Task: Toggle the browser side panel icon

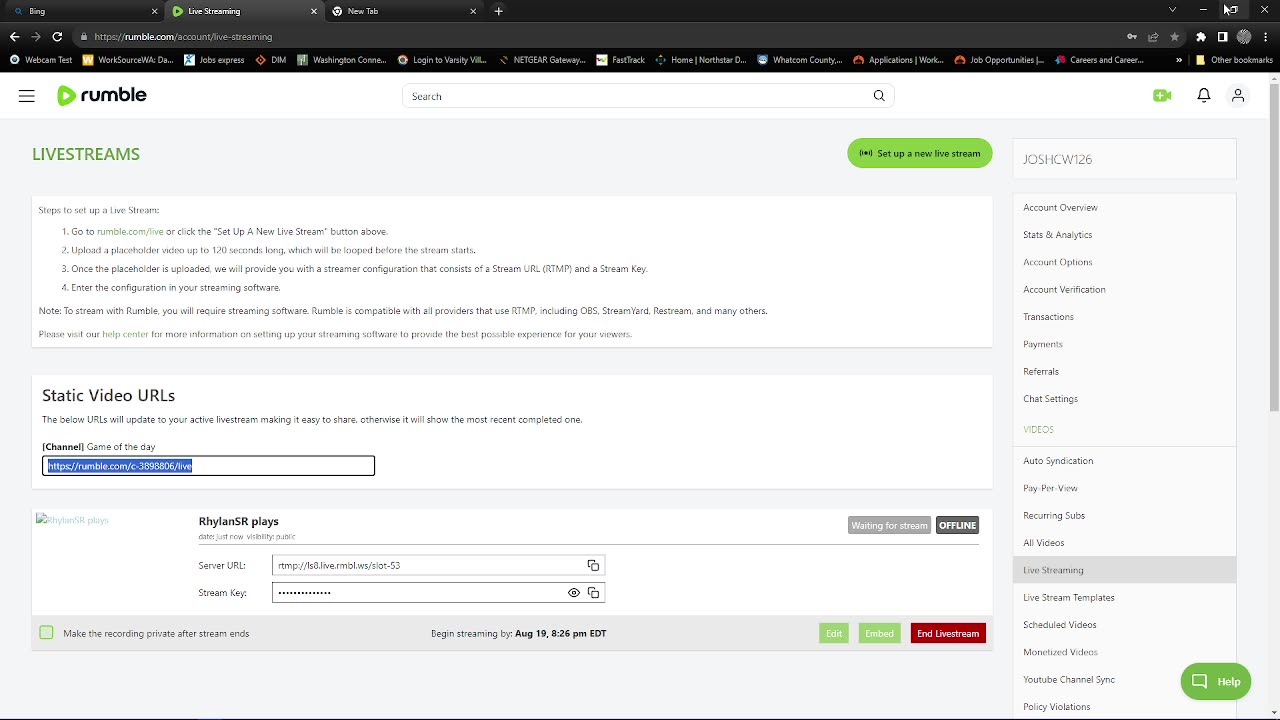Action: click(x=1222, y=37)
